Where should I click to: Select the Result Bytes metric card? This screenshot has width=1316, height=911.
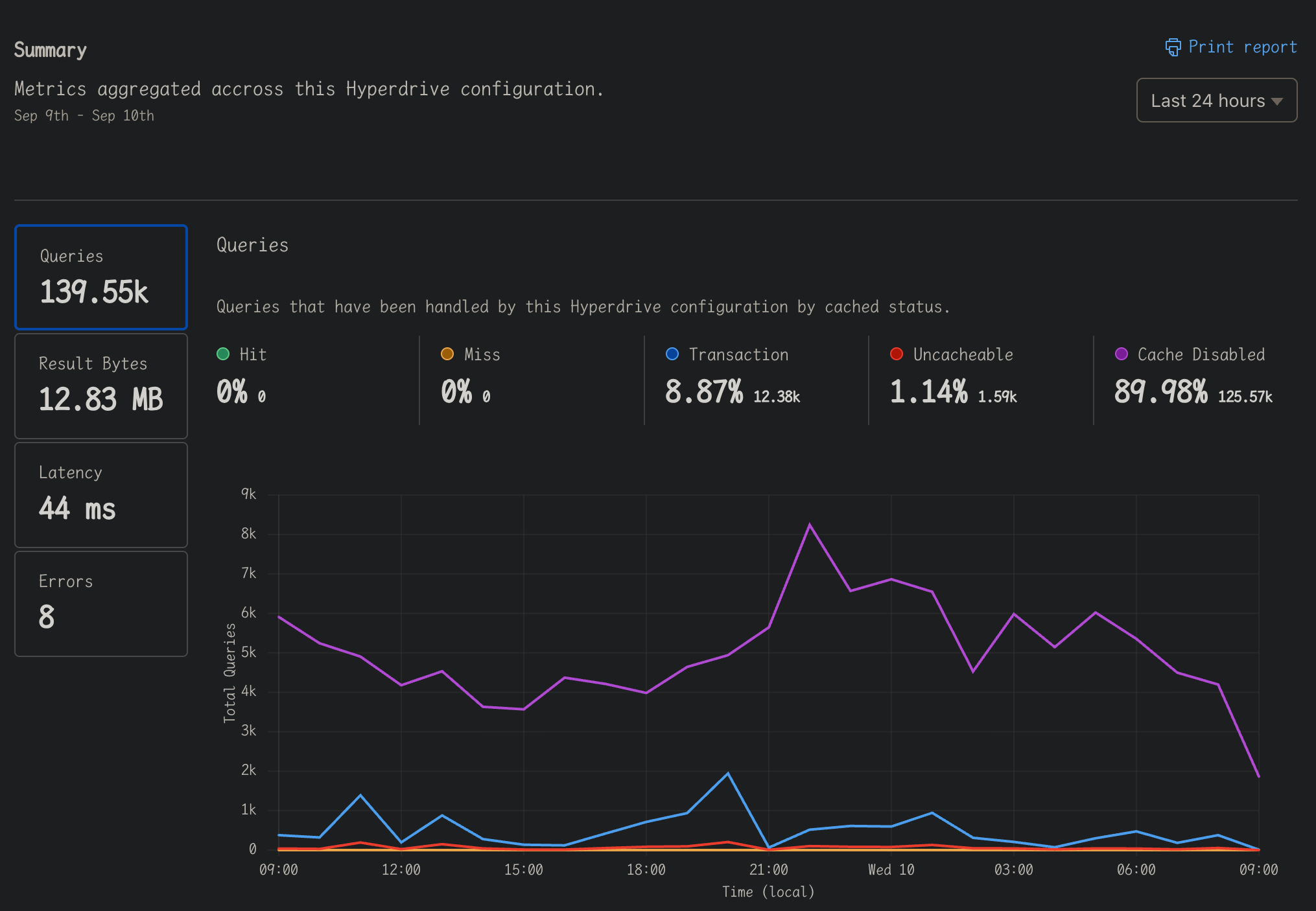coord(101,386)
